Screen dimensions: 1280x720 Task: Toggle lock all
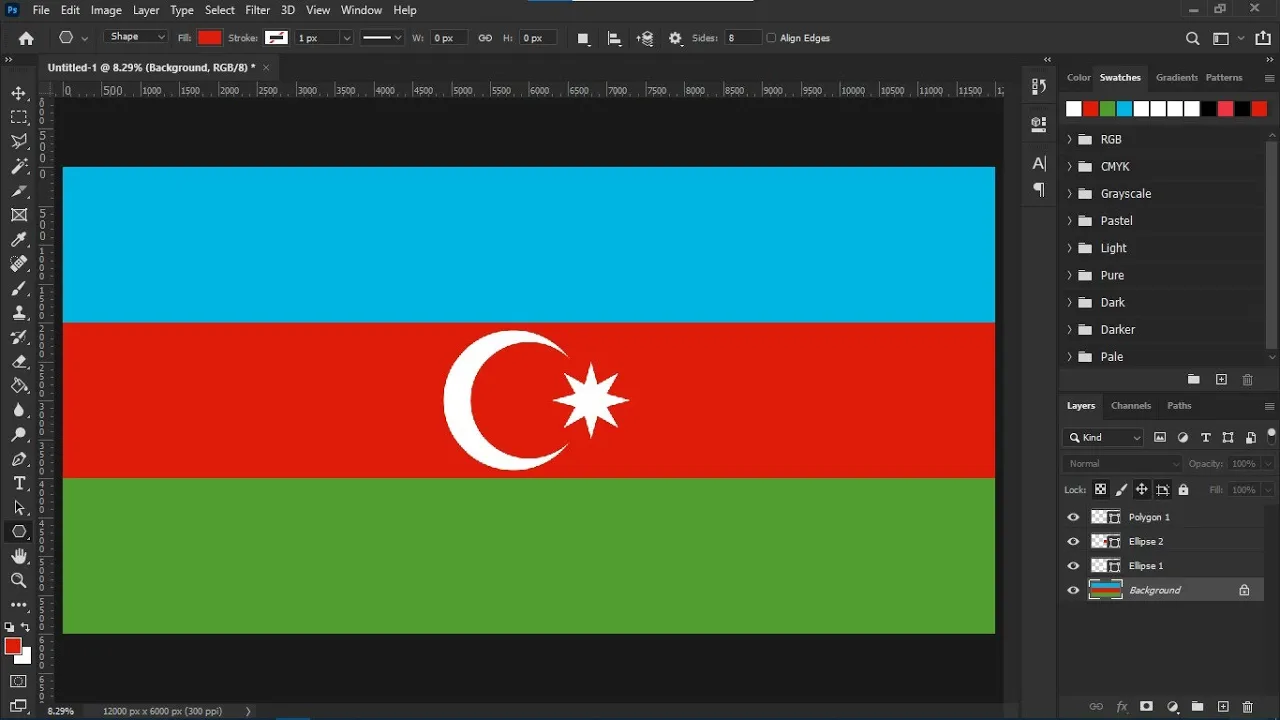[x=1183, y=490]
